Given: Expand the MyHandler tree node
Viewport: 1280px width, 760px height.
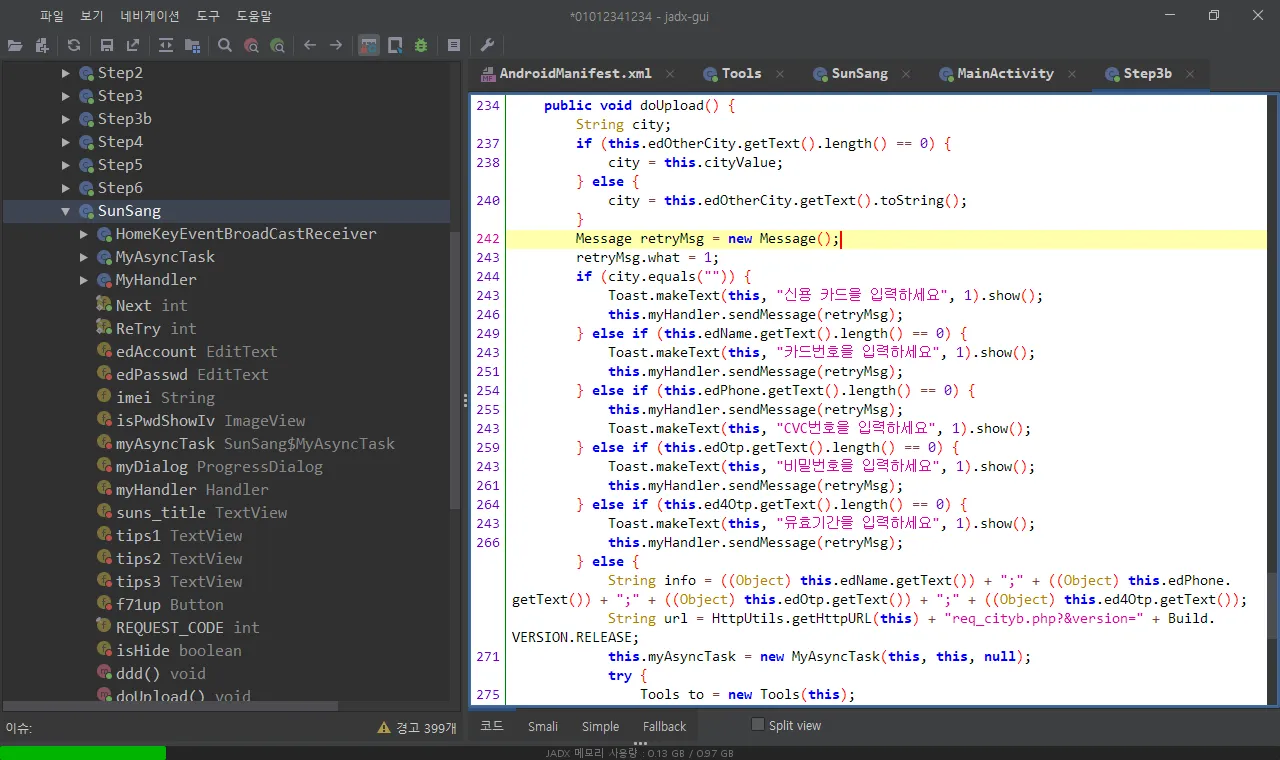Looking at the screenshot, I should (x=84, y=280).
